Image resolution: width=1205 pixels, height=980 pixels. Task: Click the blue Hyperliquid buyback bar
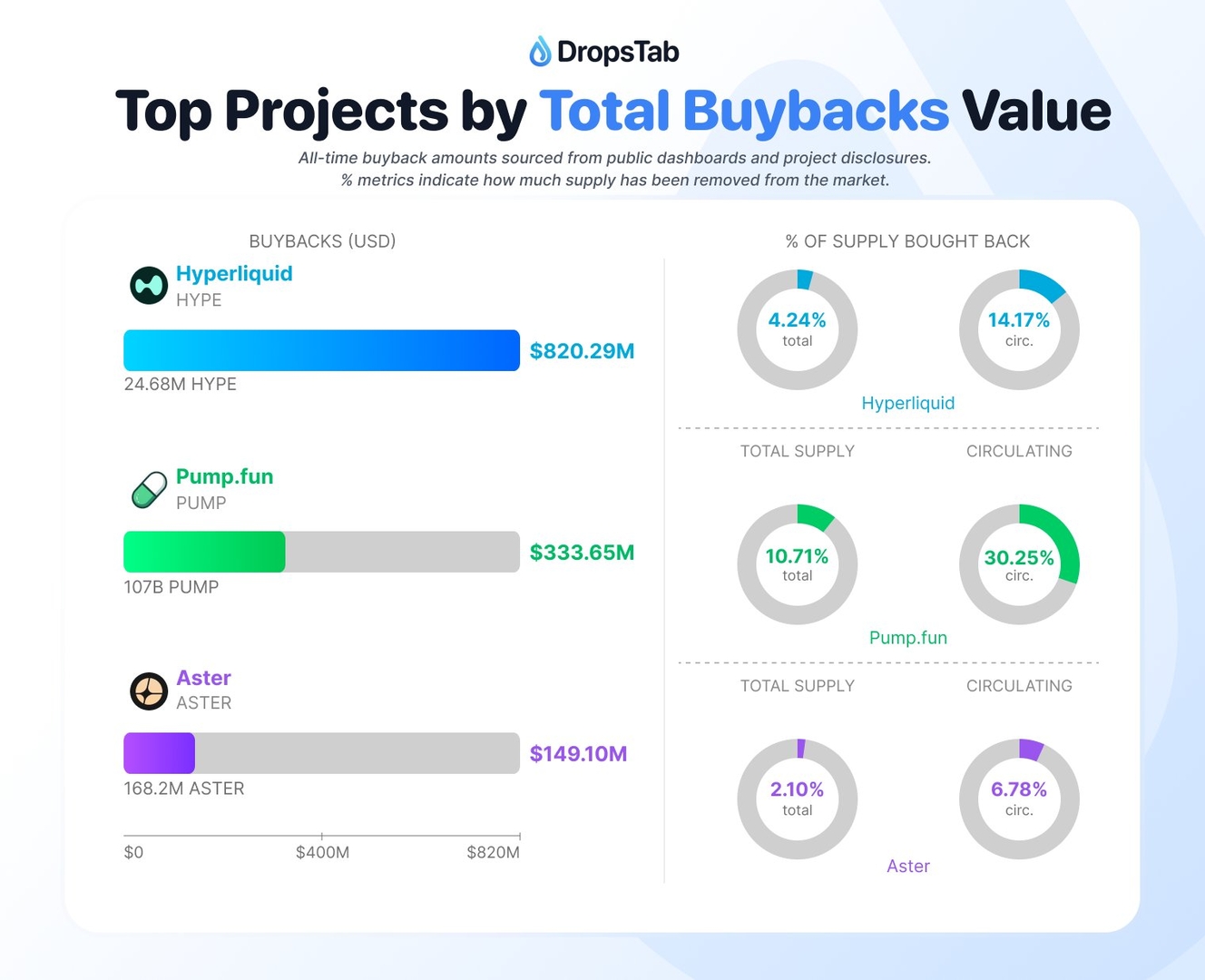coord(321,350)
